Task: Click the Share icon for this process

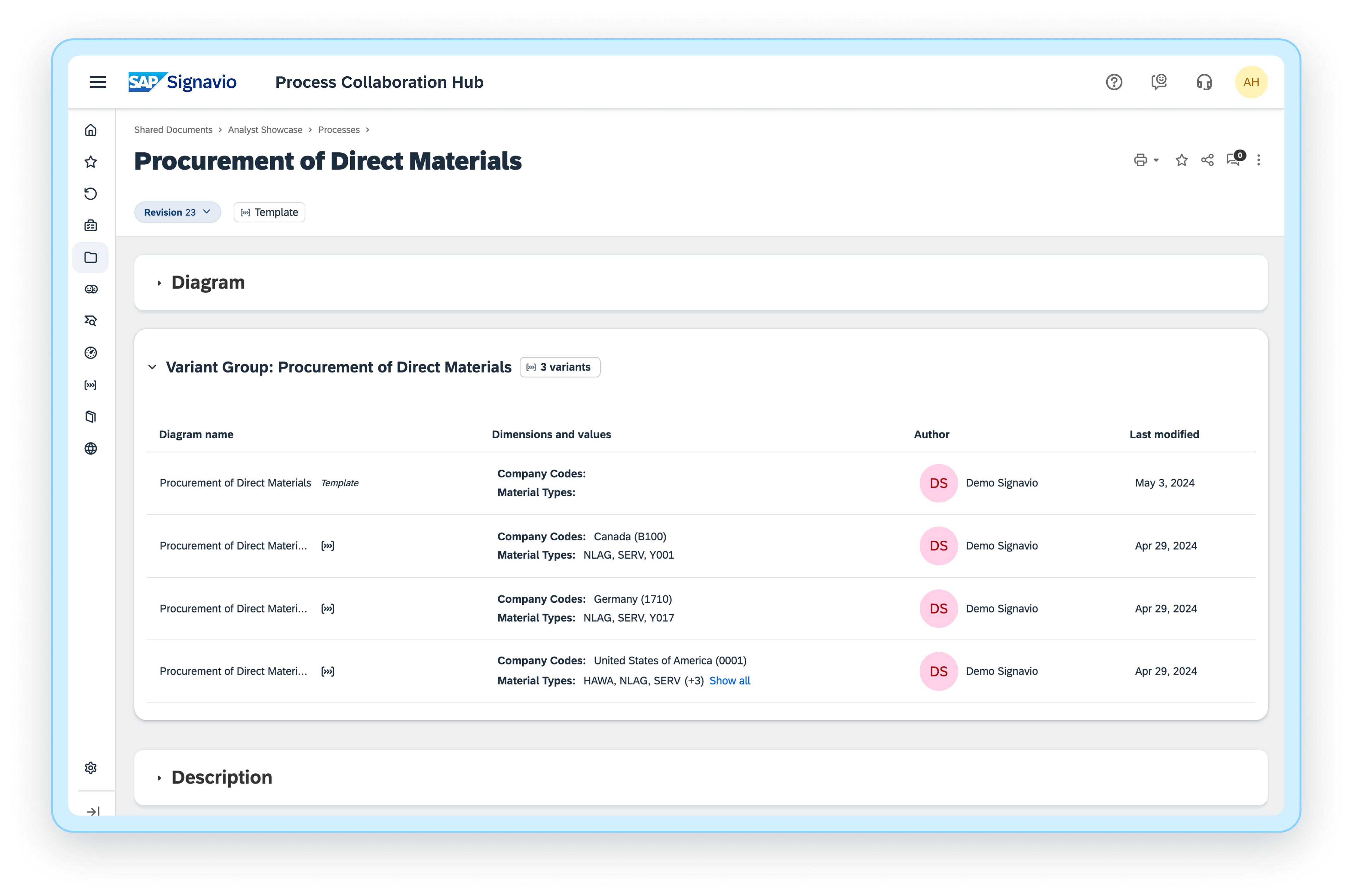Action: point(1208,161)
